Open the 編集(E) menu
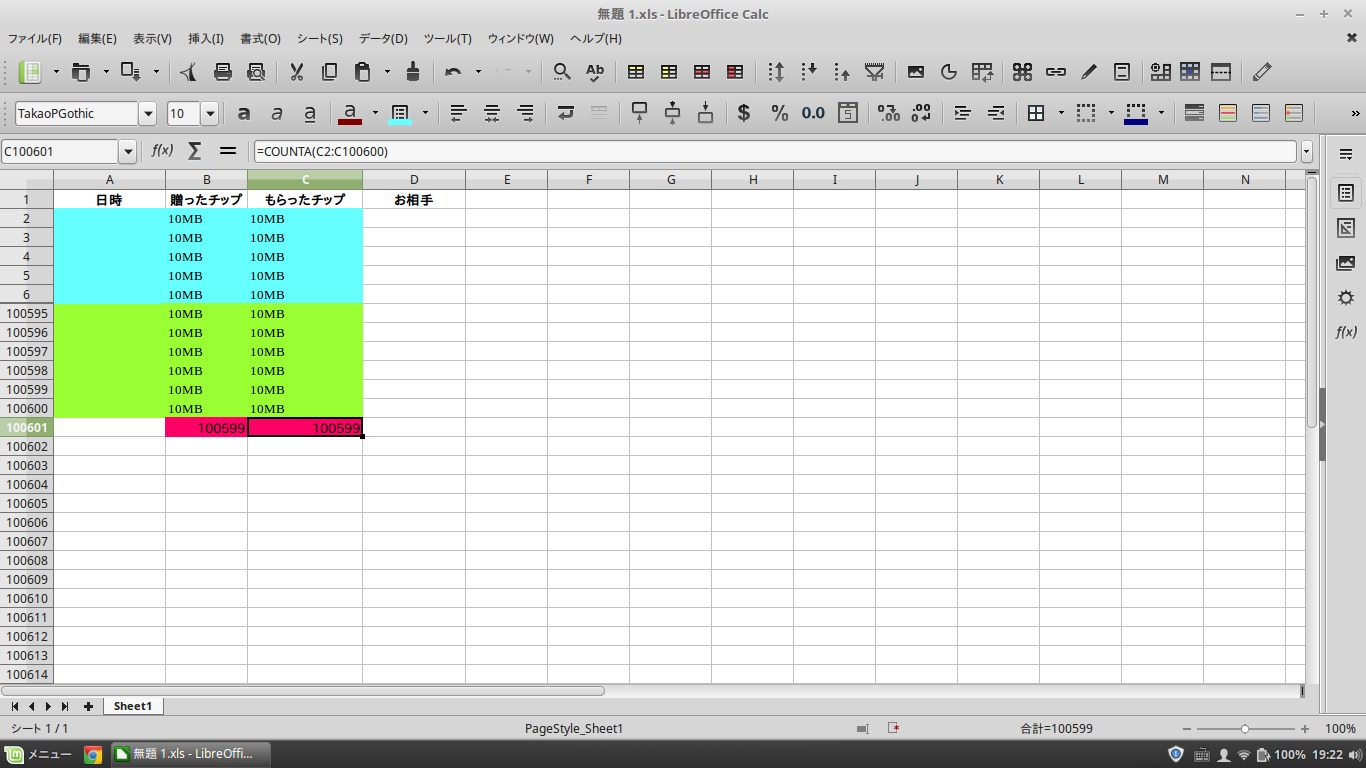Image resolution: width=1366 pixels, height=768 pixels. tap(97, 39)
